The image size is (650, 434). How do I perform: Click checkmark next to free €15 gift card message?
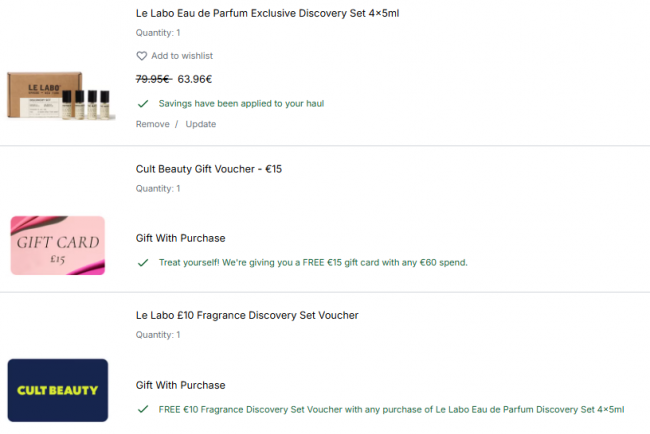coord(143,262)
